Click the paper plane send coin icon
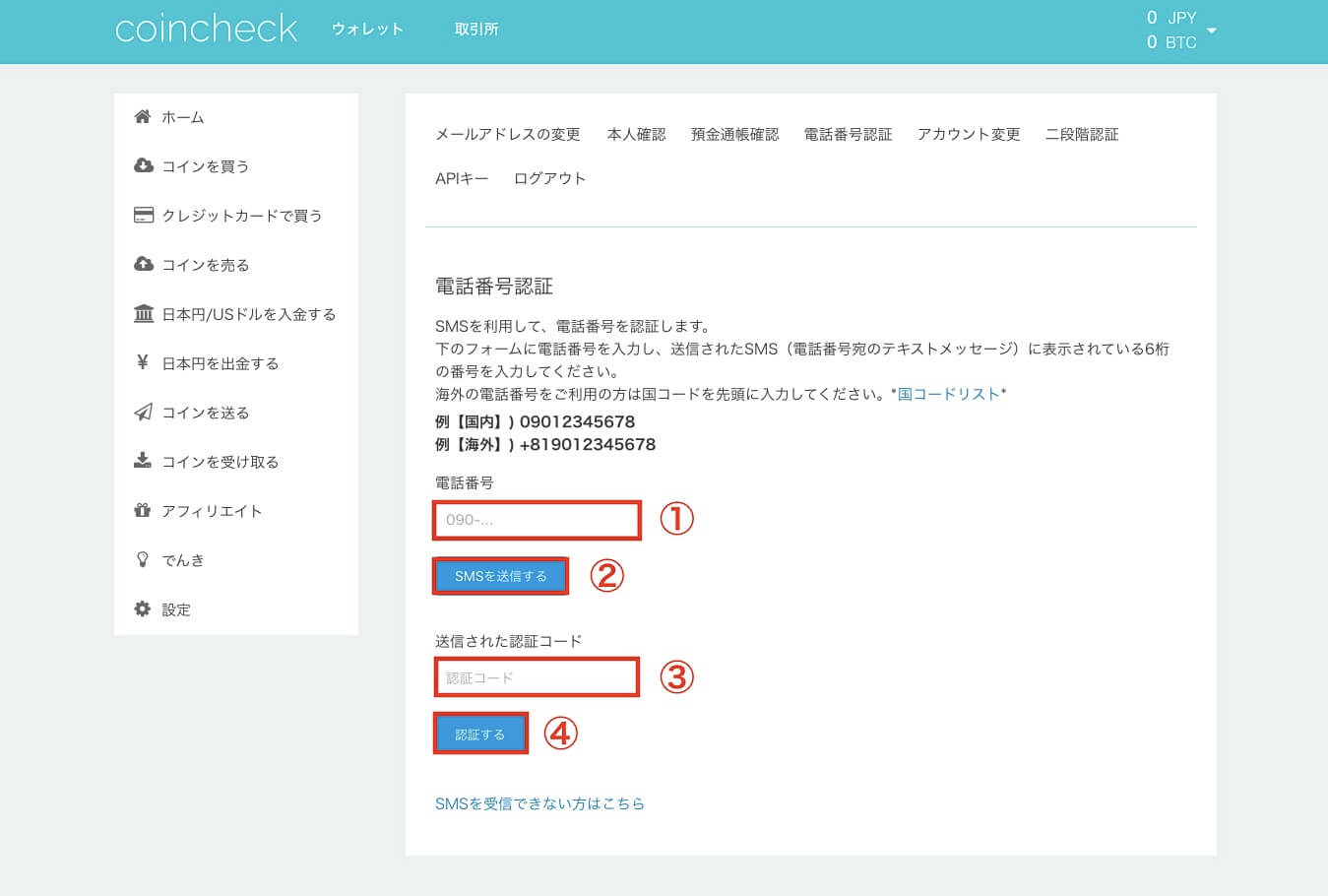This screenshot has height=896, width=1328. tap(143, 412)
